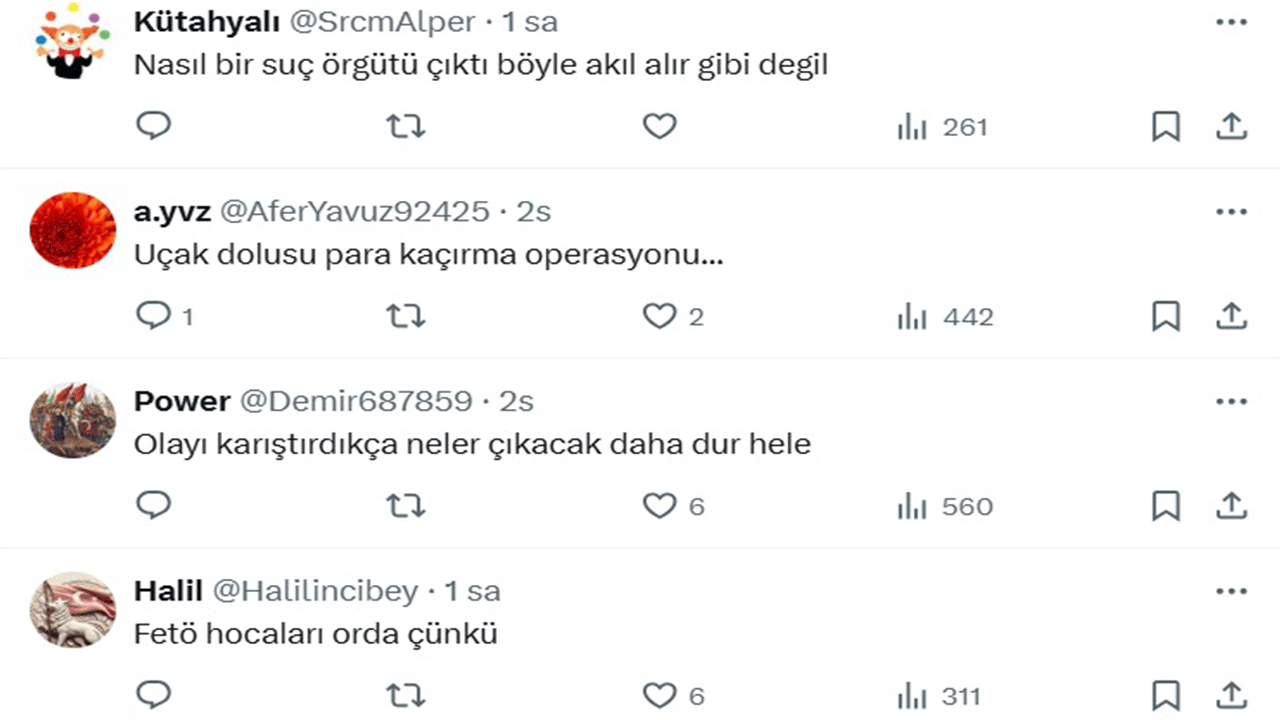Bookmark the a.yvz tweet
The height and width of the screenshot is (720, 1280).
pos(1166,317)
